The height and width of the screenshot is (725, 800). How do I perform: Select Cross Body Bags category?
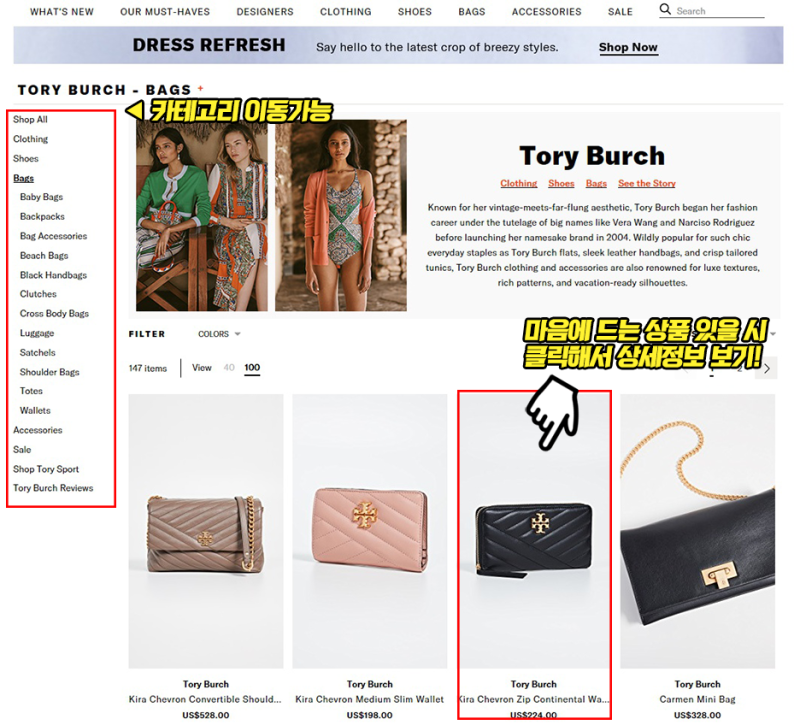54,313
